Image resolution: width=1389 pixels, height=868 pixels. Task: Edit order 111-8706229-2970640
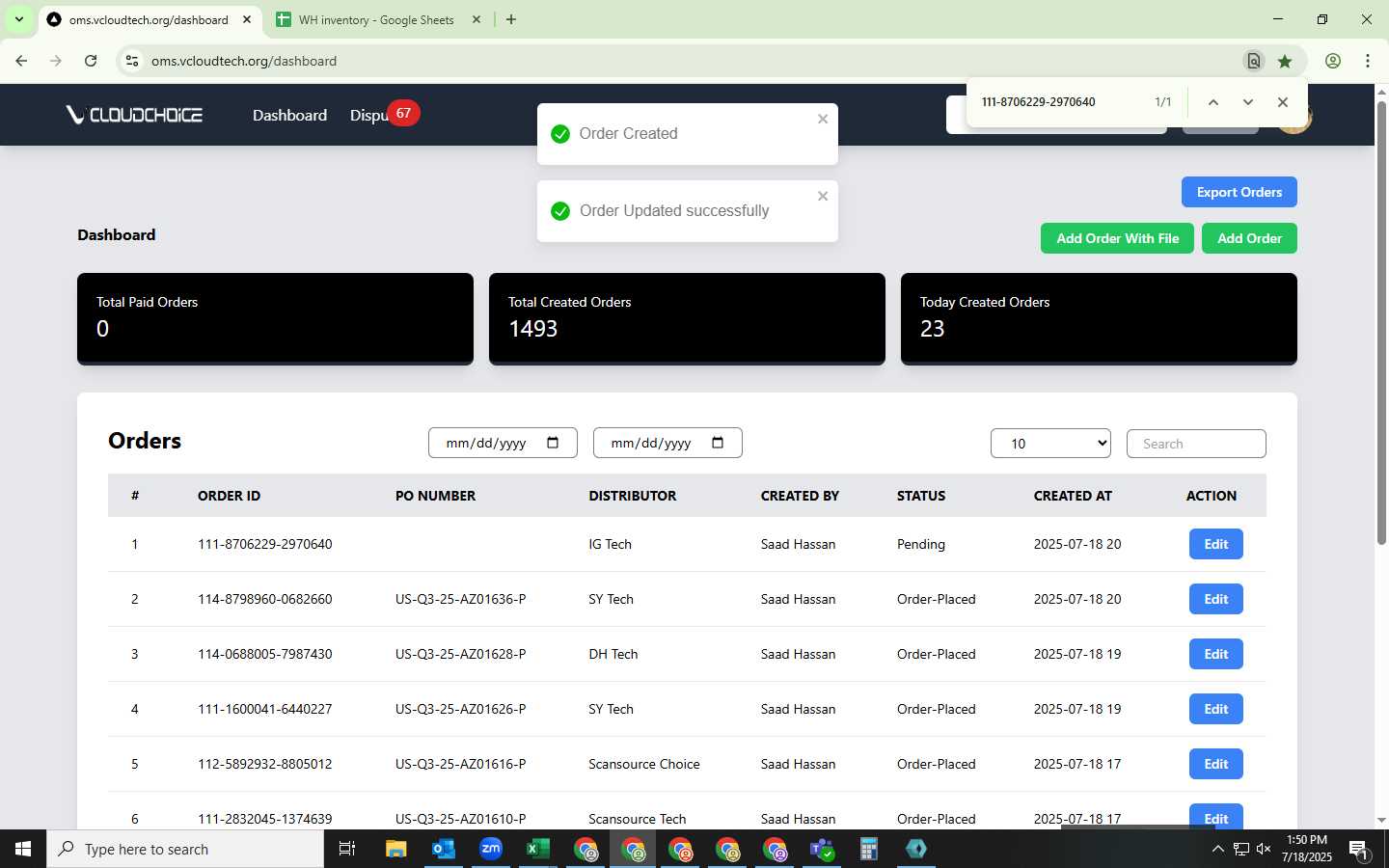tap(1215, 544)
